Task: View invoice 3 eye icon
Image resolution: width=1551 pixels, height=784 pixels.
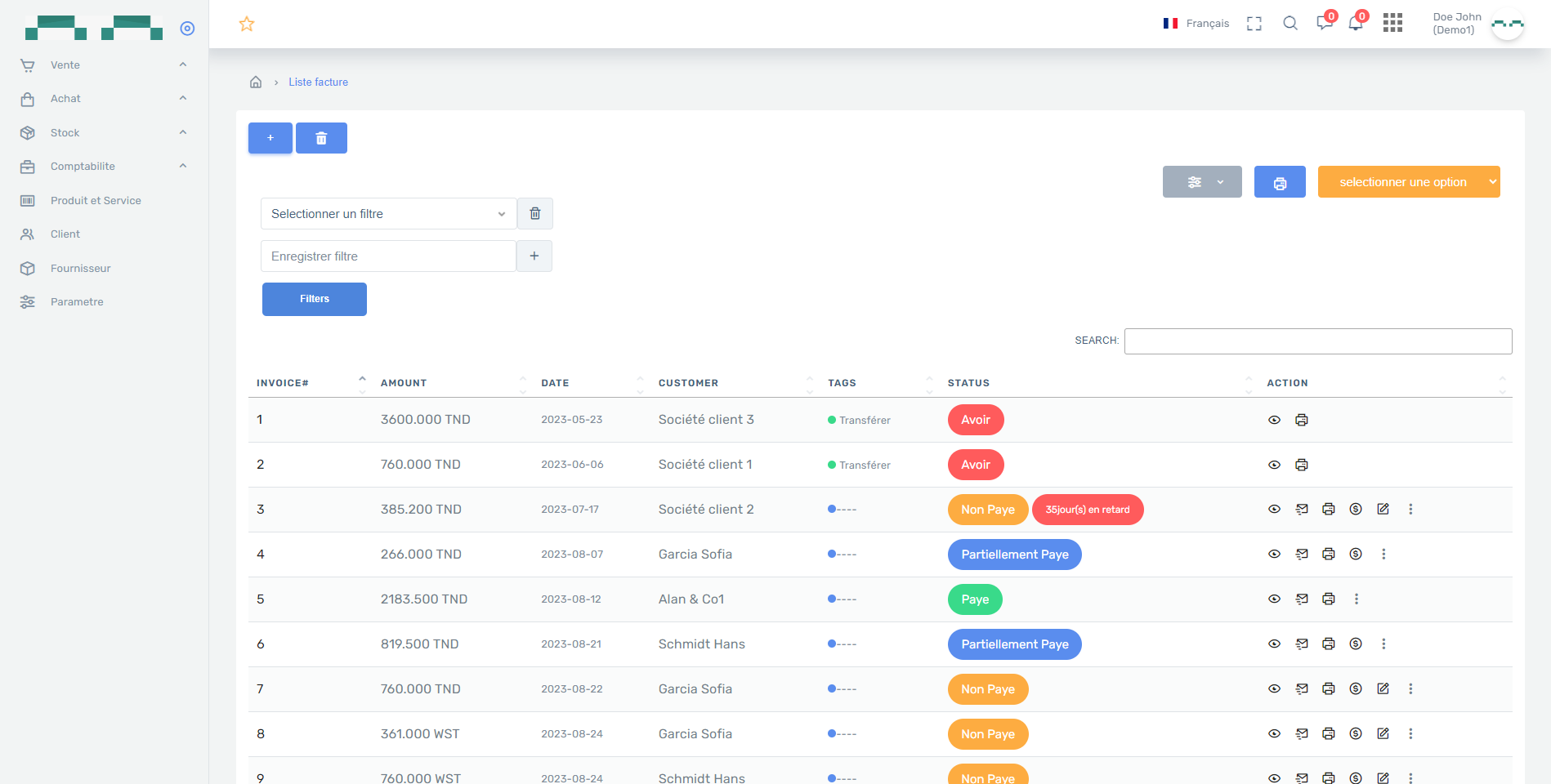Action: [1274, 509]
